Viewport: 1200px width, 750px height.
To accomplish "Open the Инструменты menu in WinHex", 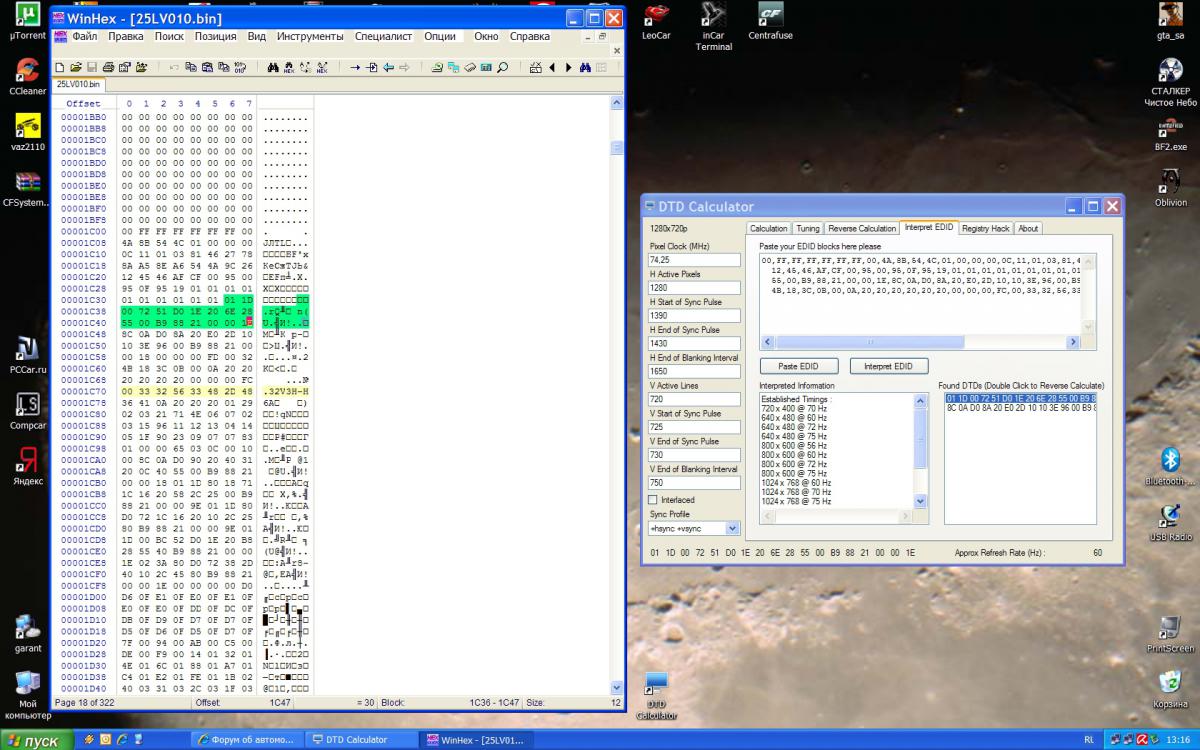I will coord(310,37).
